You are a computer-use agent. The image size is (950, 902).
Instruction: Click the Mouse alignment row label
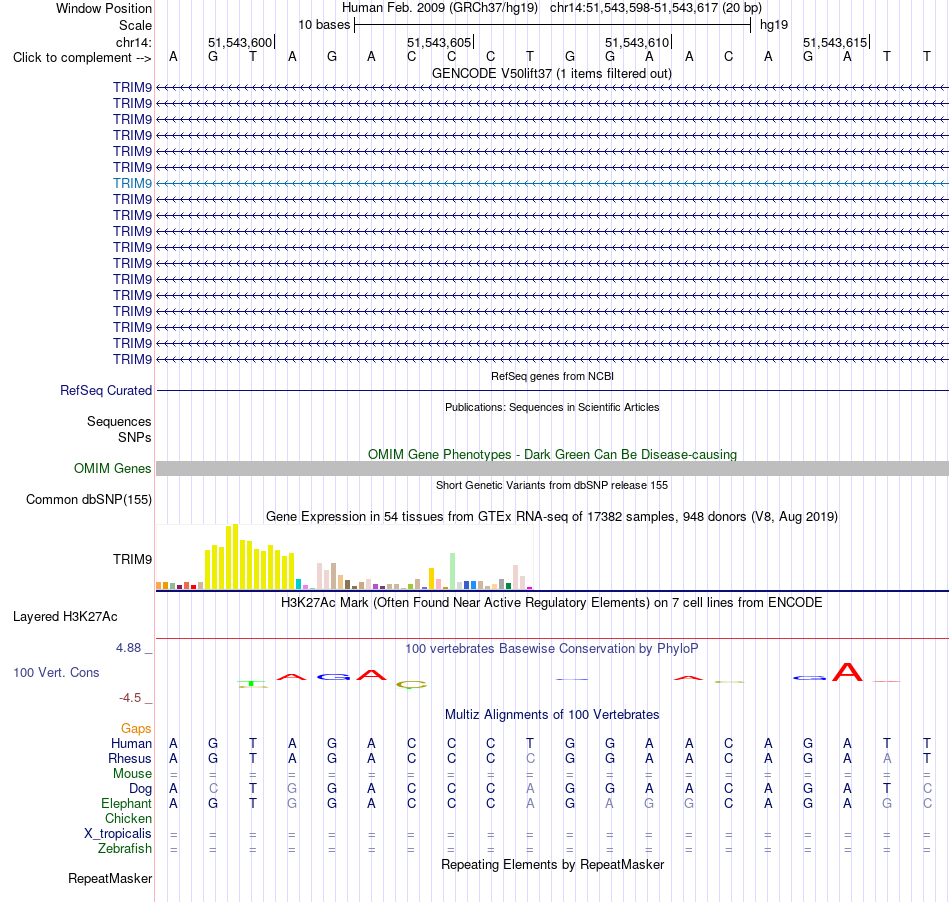click(132, 774)
